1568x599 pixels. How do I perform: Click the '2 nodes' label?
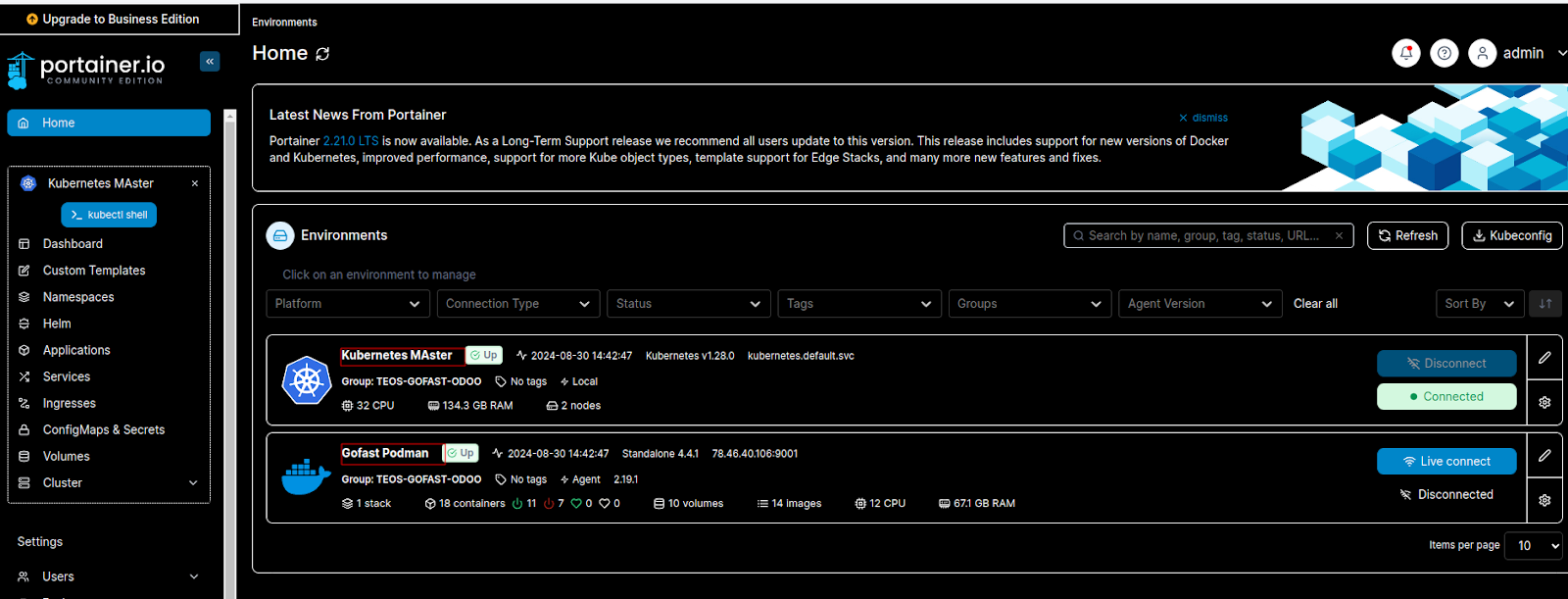(x=573, y=406)
